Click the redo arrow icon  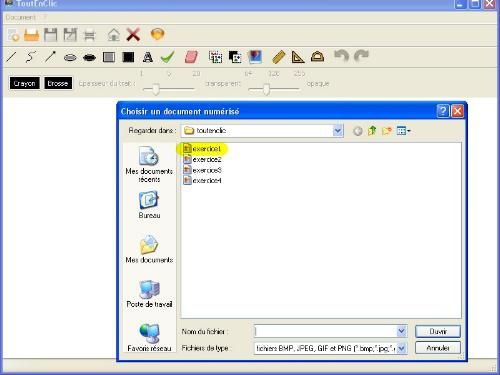361,56
